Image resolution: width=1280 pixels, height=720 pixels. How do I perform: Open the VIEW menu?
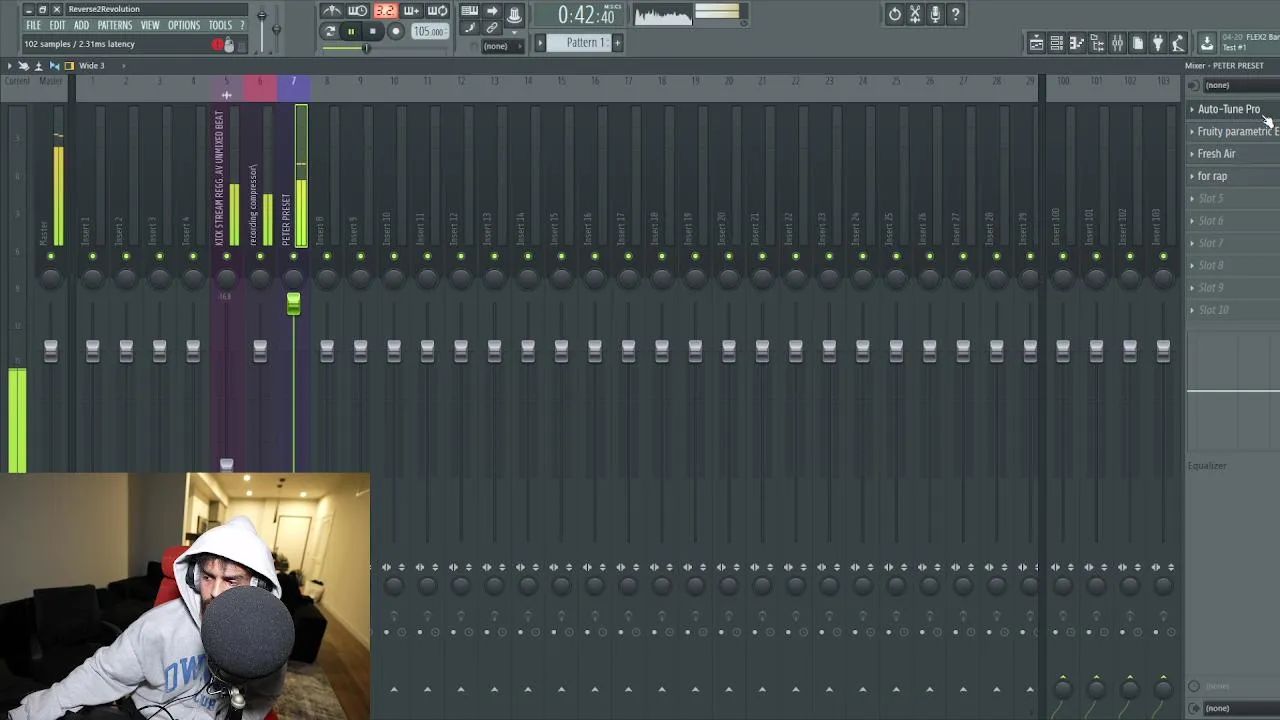150,25
